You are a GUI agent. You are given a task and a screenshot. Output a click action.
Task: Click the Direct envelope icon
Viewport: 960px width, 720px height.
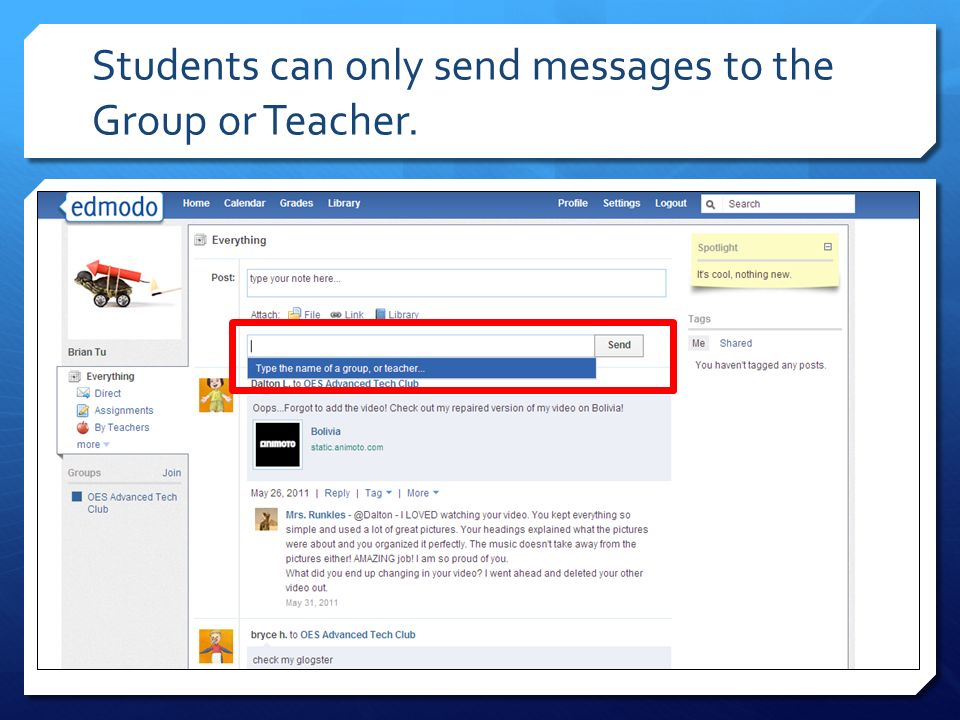click(83, 393)
